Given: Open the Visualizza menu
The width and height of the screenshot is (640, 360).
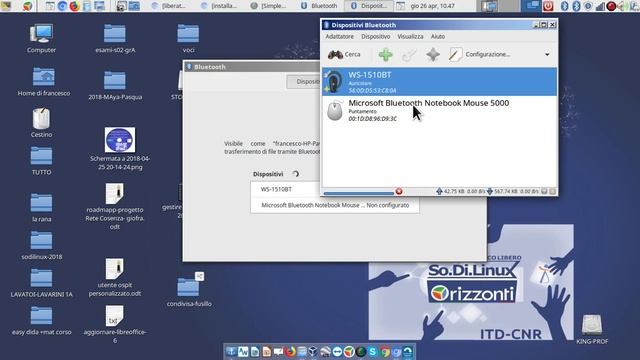Looking at the screenshot, I should 410,36.
